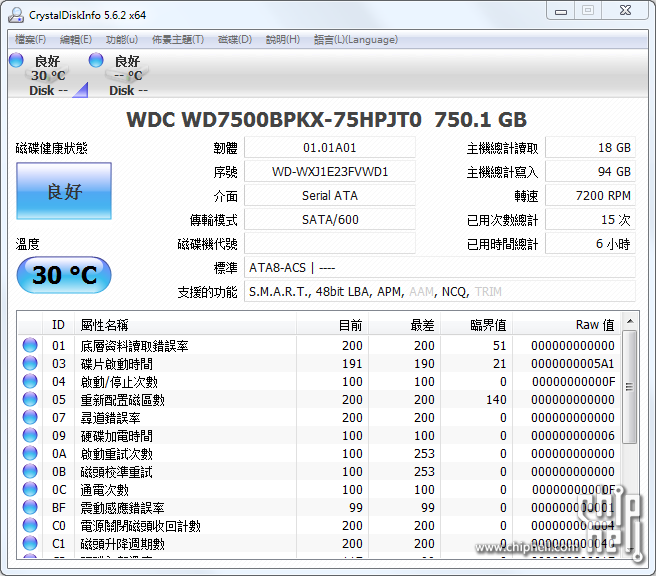The height and width of the screenshot is (576, 656).
Task: Click status icon of row 0A 啟動重試次數
Action: [30, 453]
